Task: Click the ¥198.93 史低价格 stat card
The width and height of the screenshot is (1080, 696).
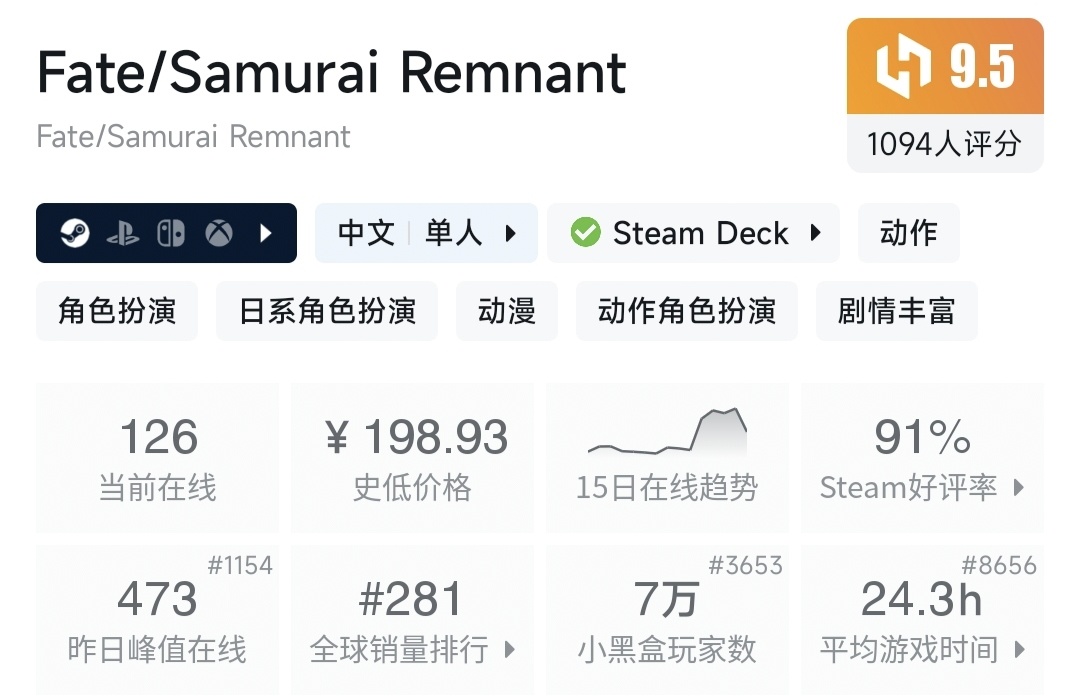Action: coord(412,457)
